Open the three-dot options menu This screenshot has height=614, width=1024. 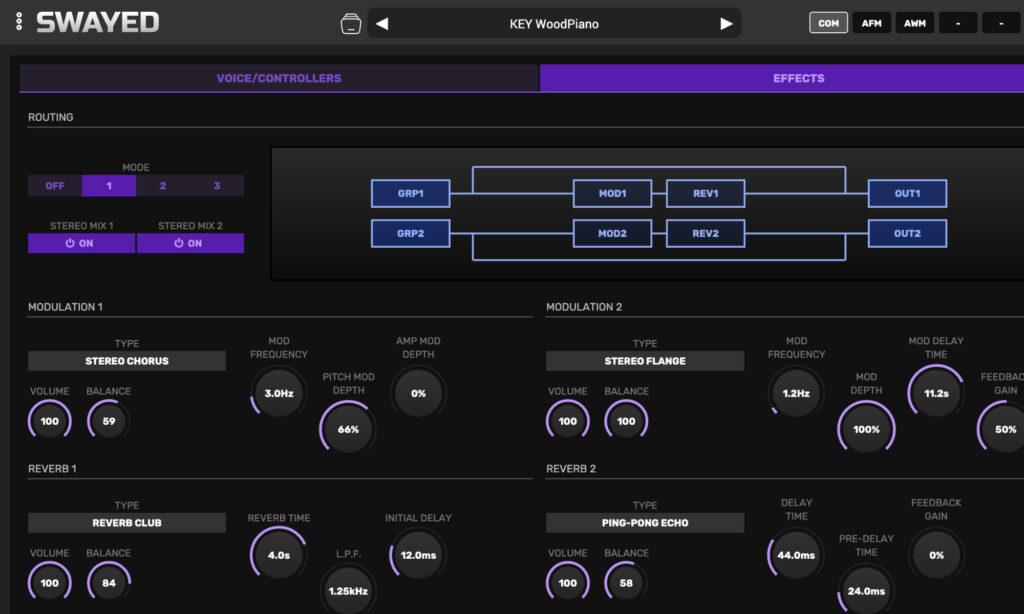19,22
